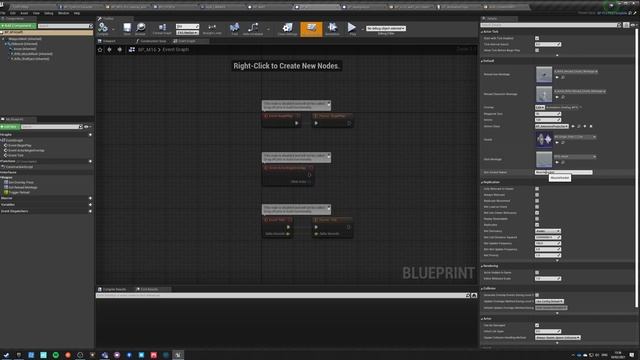Click the Compile toolbar icon
Screen dimensions: 640x360
(103, 28)
